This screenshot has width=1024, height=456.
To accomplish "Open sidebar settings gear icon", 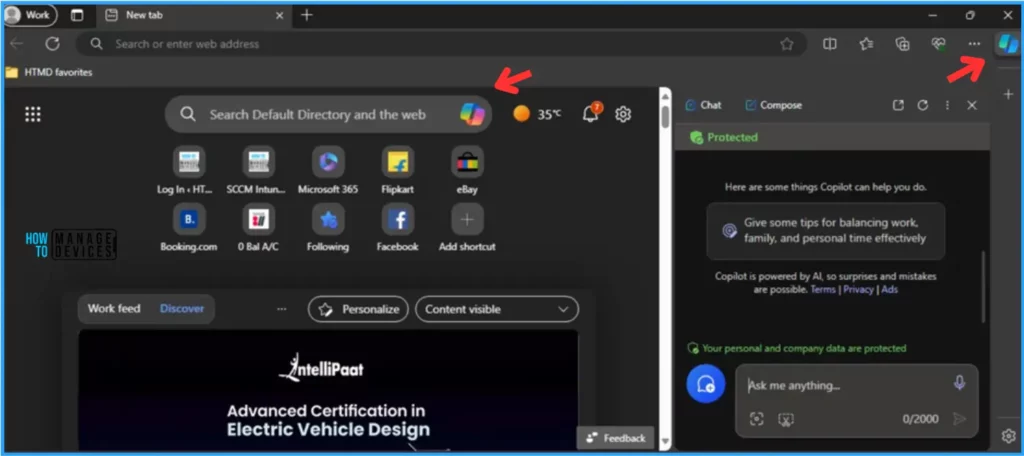I will 1008,435.
